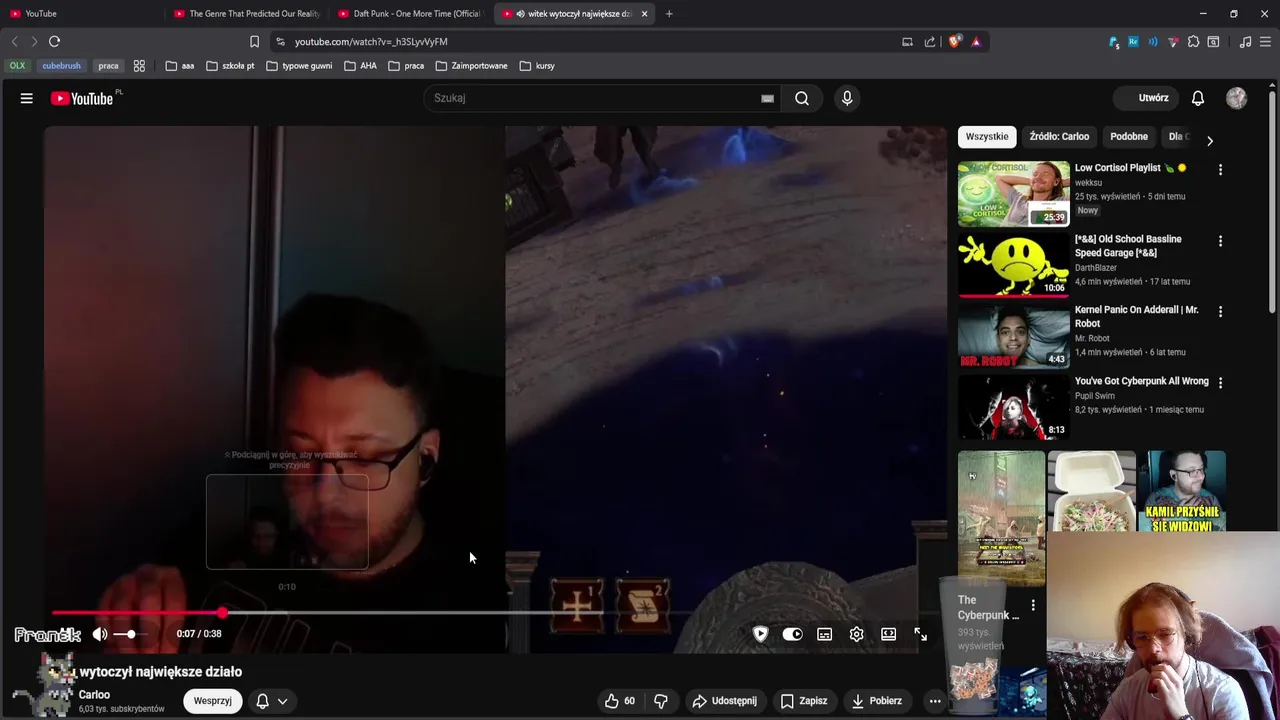Click the page vertical scrollbar

click(x=1272, y=200)
